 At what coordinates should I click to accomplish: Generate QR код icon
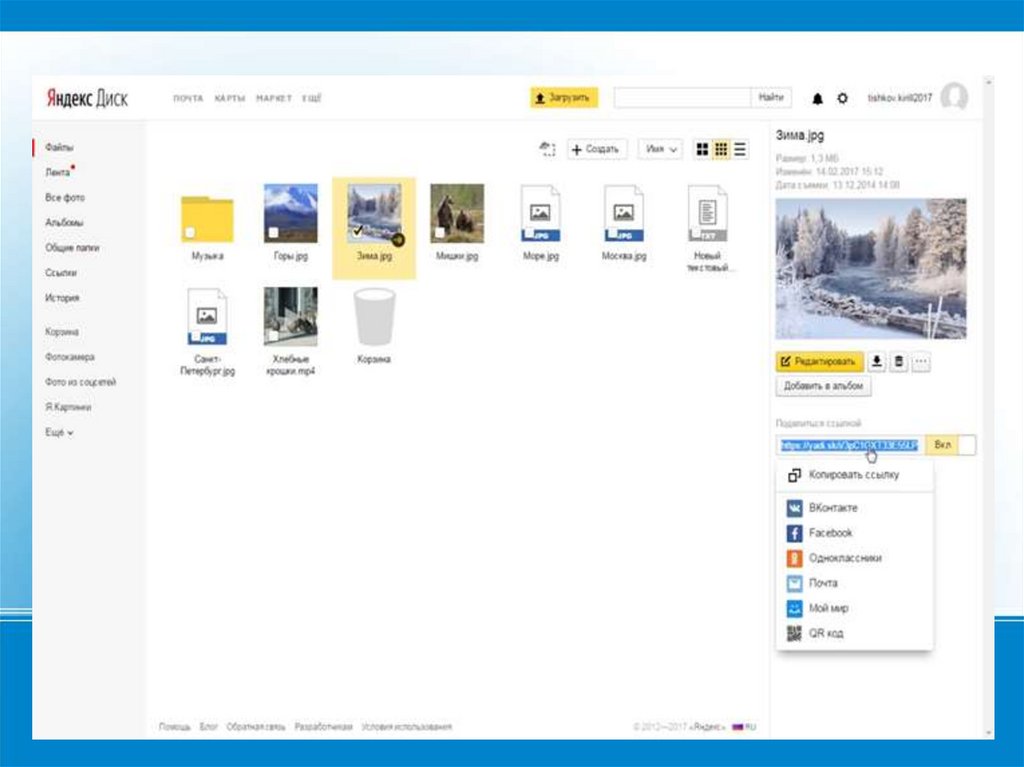coord(794,633)
